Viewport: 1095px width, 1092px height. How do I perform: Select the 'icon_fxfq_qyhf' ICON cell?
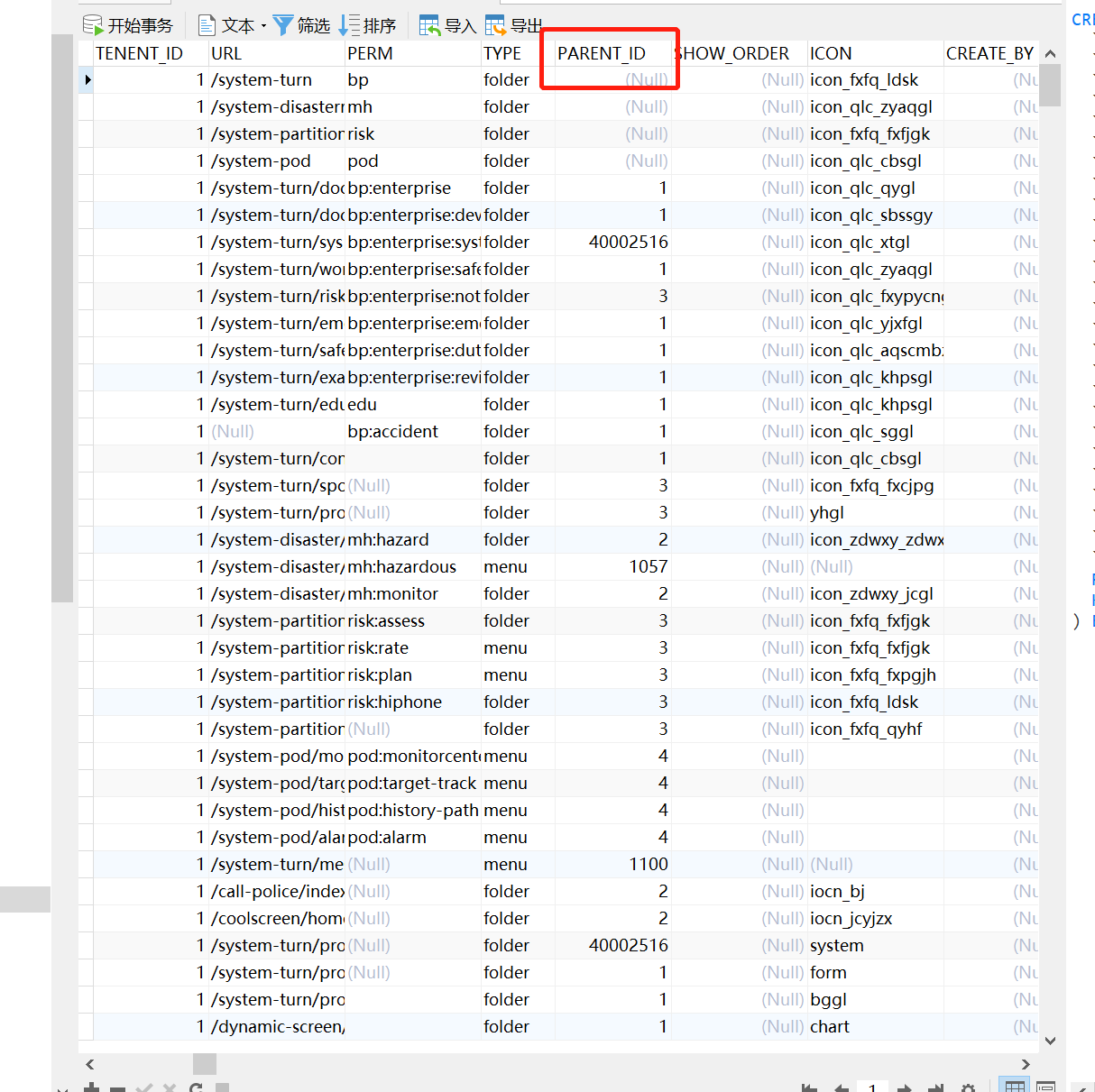tap(876, 729)
